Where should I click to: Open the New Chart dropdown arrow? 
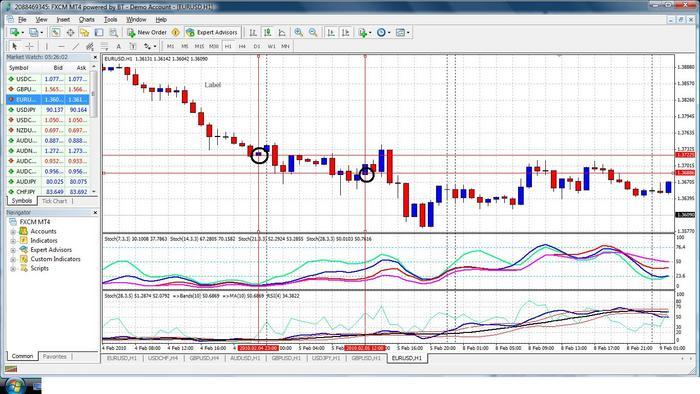coord(23,33)
